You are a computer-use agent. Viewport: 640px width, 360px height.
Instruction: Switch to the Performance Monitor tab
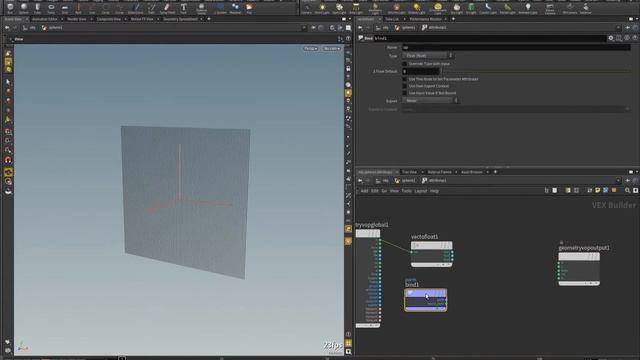coord(425,19)
